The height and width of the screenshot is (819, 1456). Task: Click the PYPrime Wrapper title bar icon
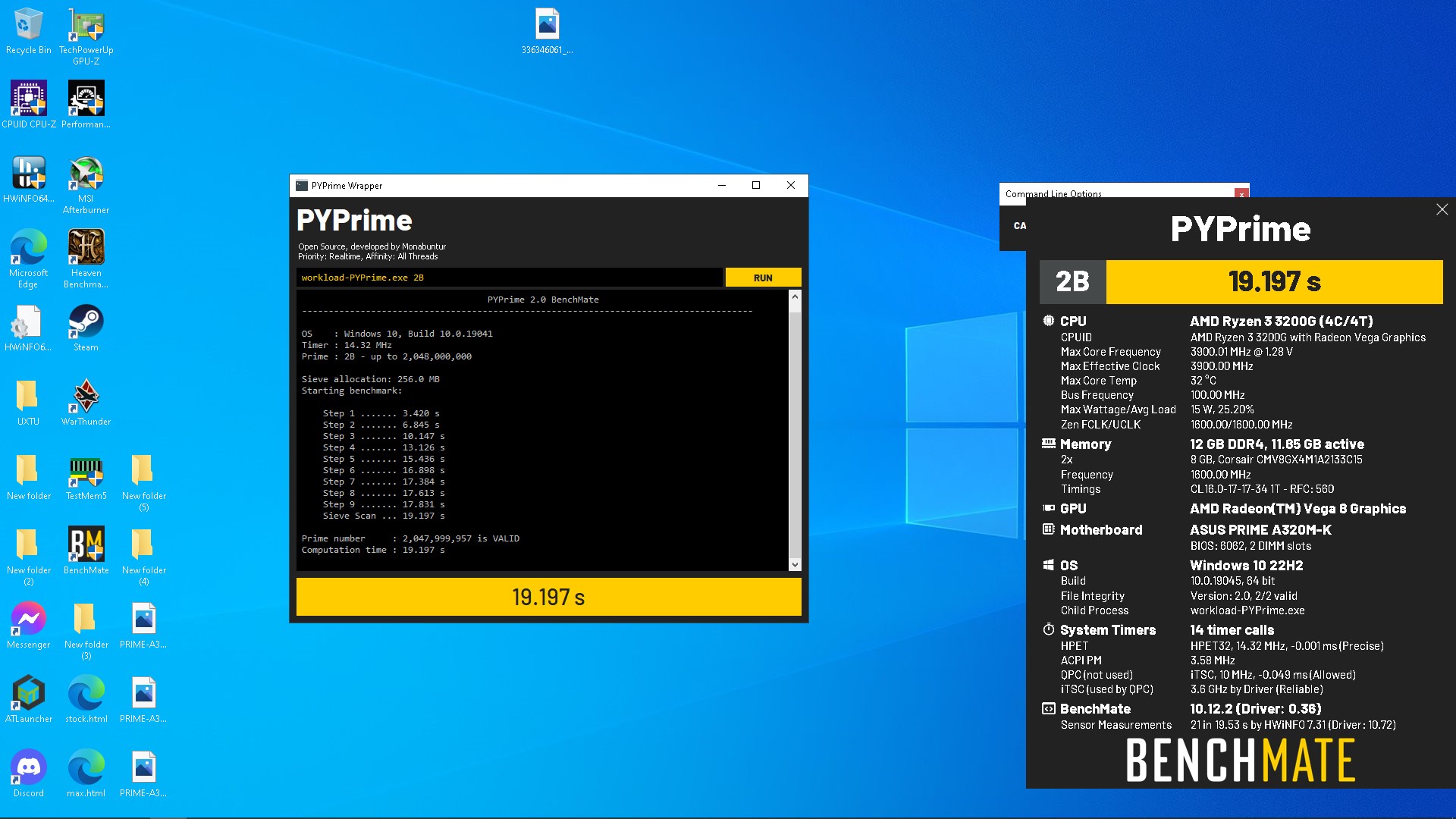click(x=302, y=185)
